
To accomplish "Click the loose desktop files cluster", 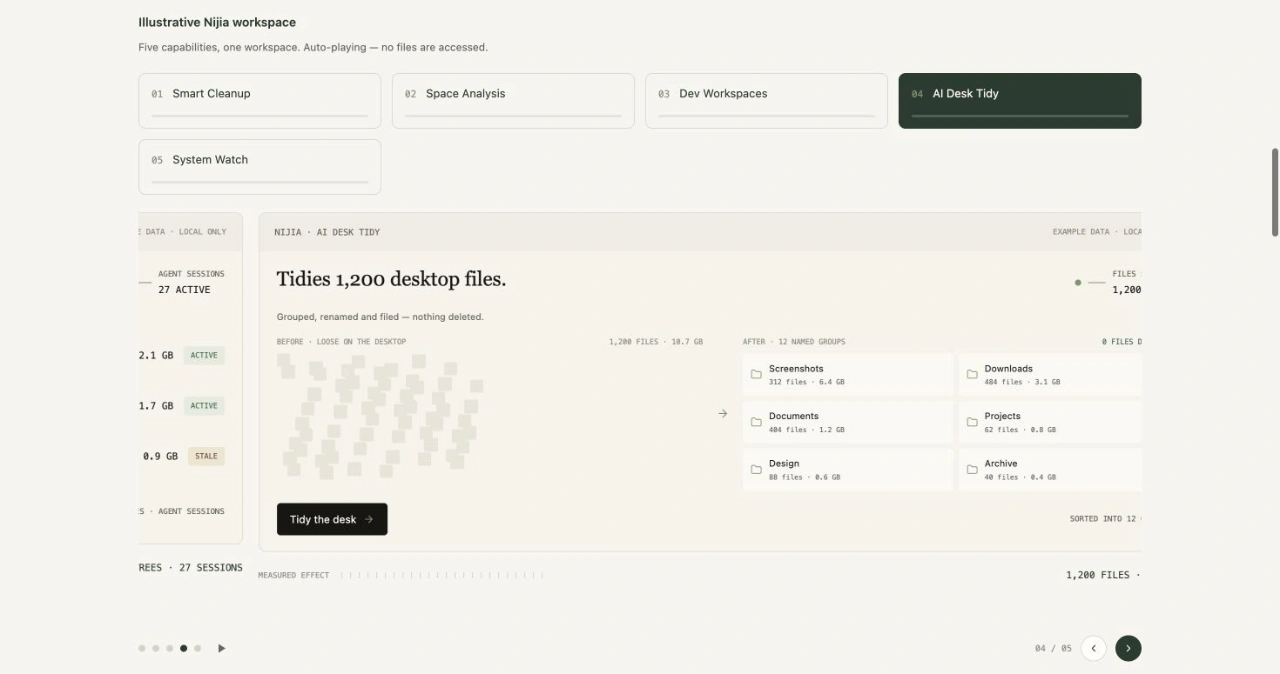I will [x=380, y=415].
